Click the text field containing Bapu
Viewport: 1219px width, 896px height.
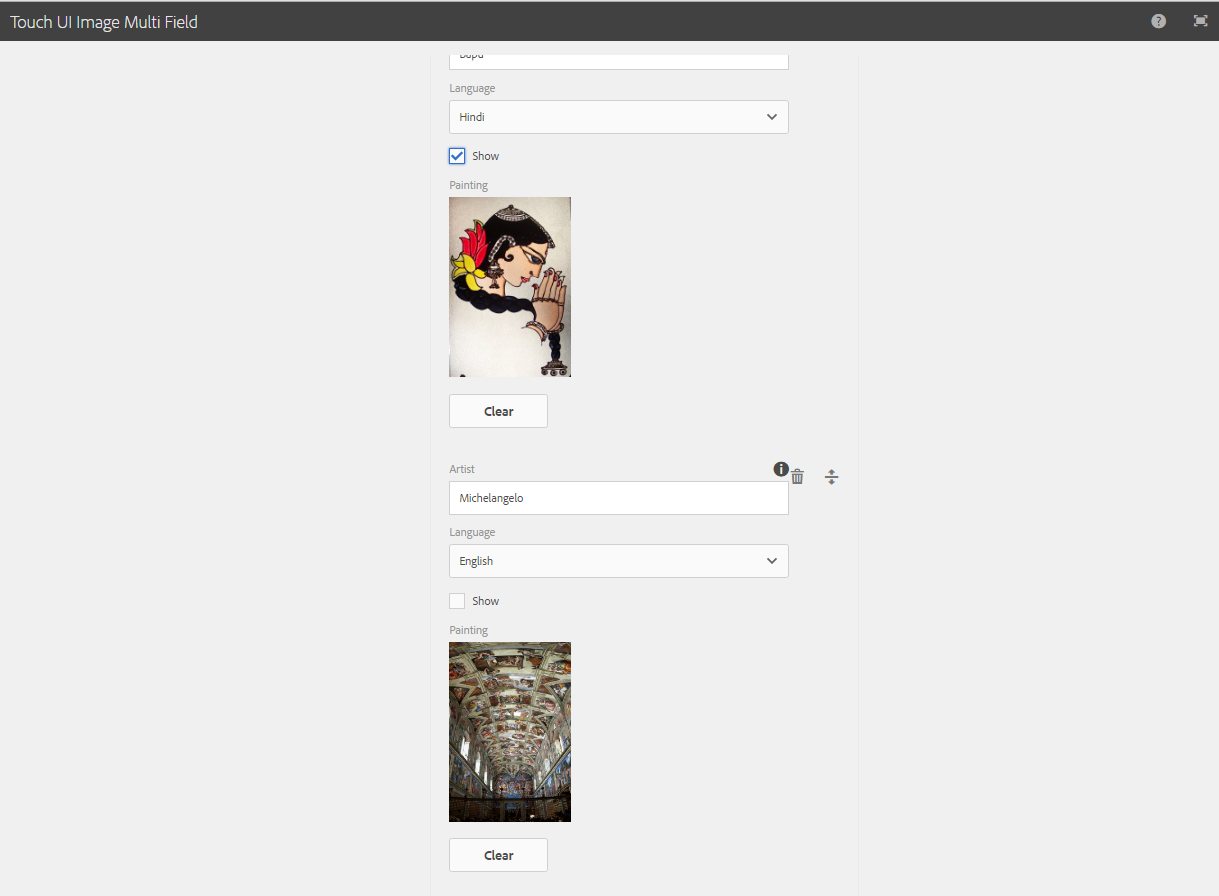(x=618, y=57)
